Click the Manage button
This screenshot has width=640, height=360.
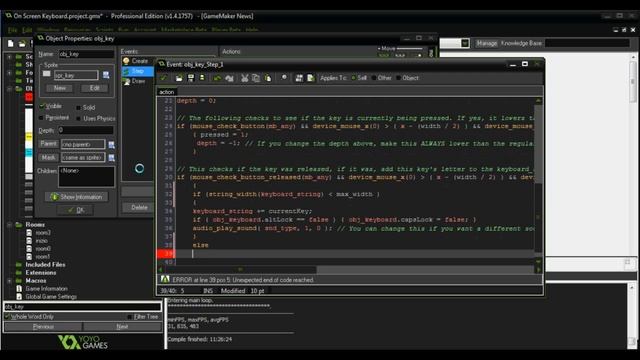click(x=487, y=43)
